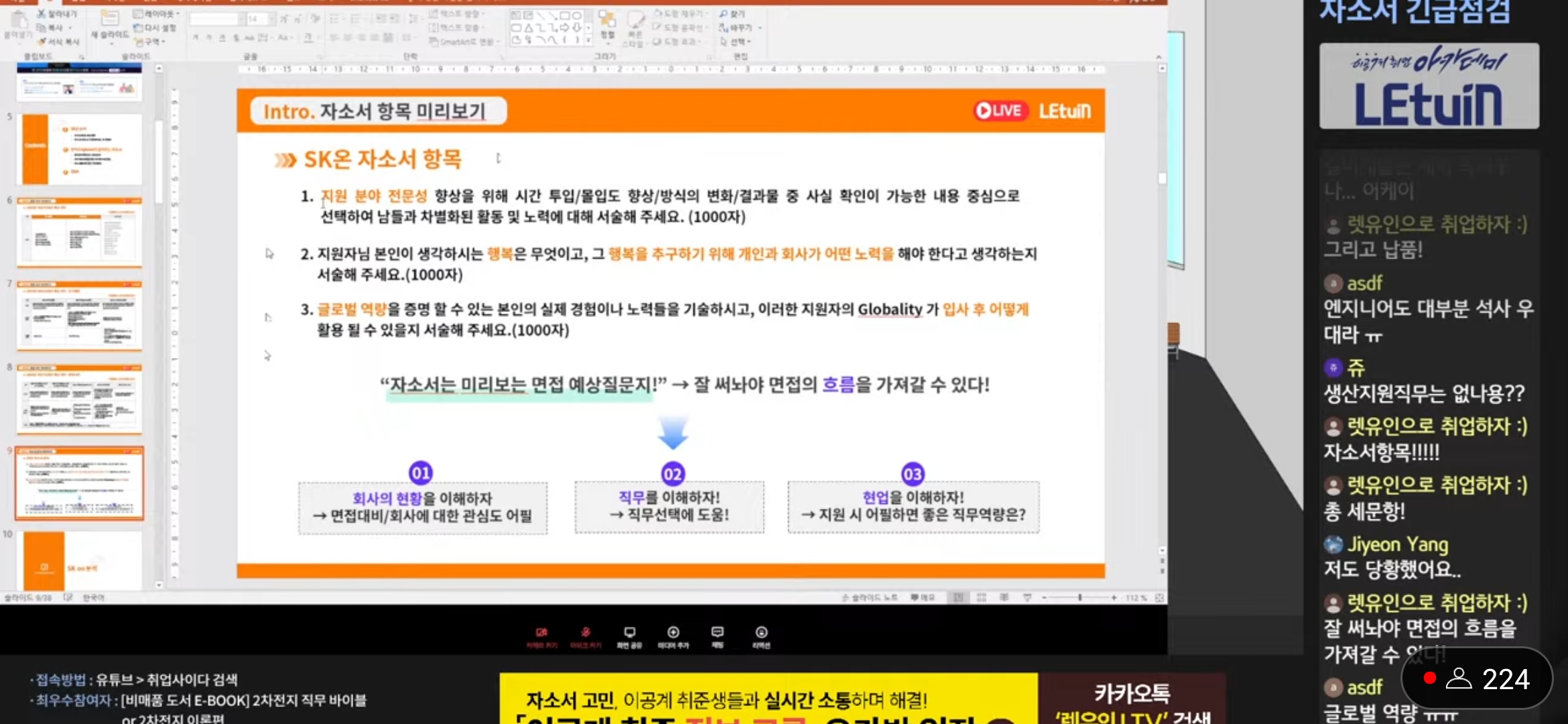Click the Format Painter (서식 복사) icon
1568x724 pixels.
pyautogui.click(x=41, y=42)
